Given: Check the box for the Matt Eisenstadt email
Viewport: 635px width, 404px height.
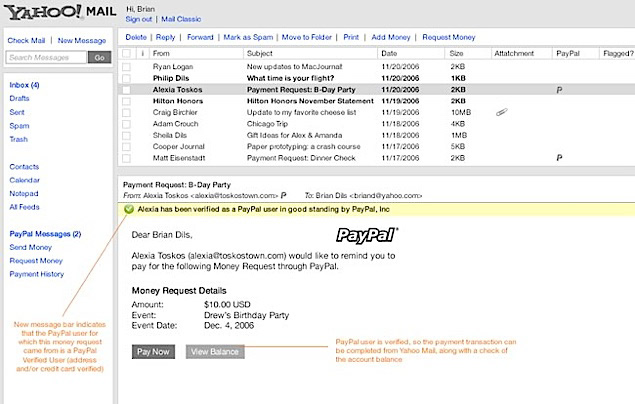Looking at the screenshot, I should (126, 158).
